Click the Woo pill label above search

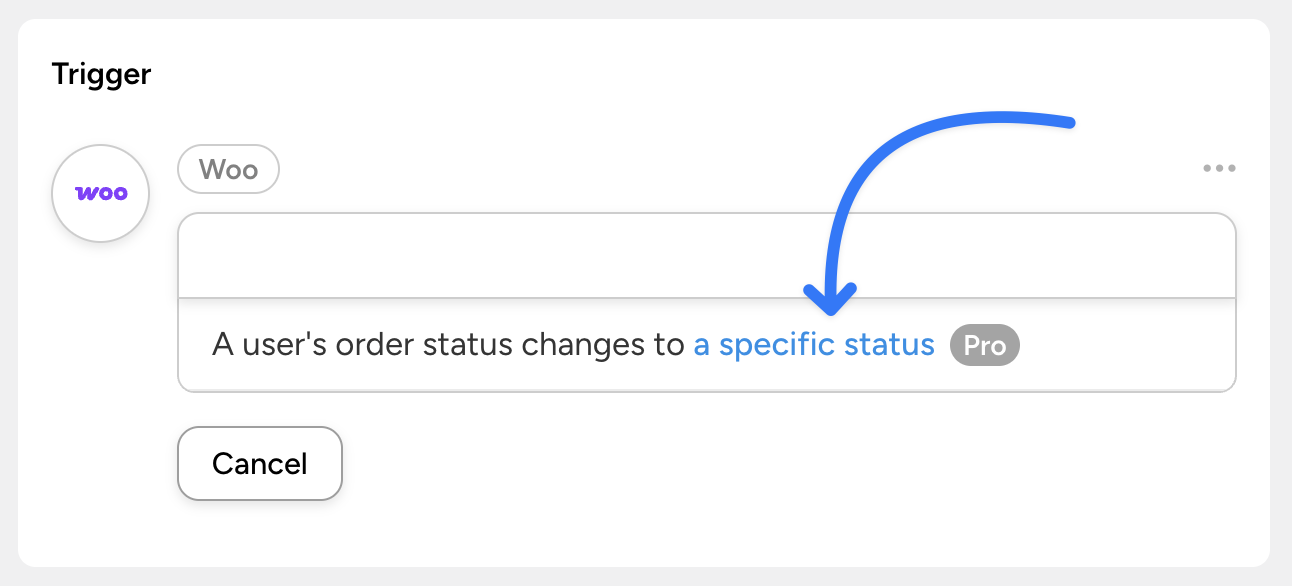click(x=228, y=170)
